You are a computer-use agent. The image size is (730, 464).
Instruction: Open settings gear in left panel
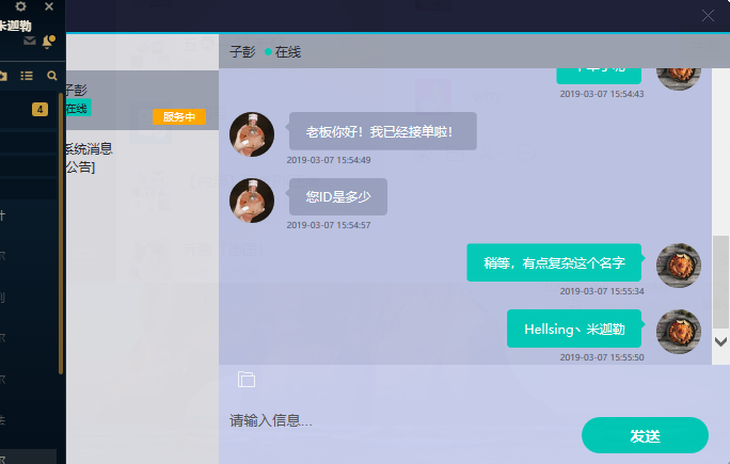[x=21, y=7]
